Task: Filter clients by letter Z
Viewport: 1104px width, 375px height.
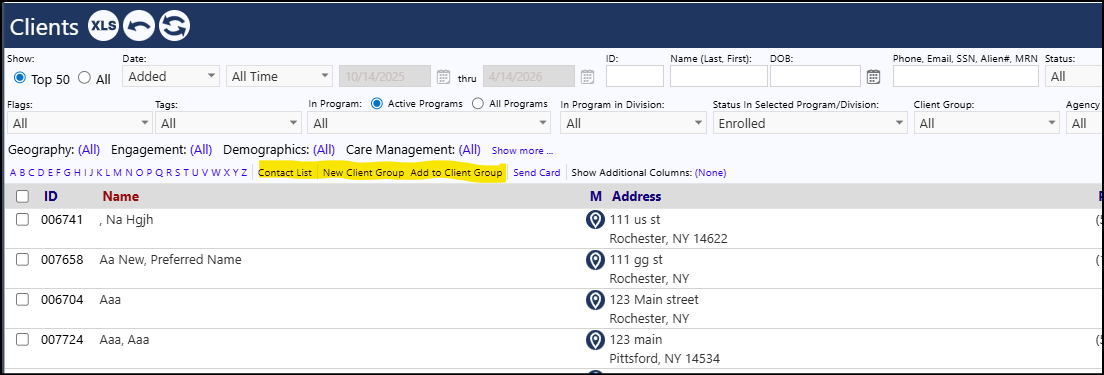Action: point(244,172)
